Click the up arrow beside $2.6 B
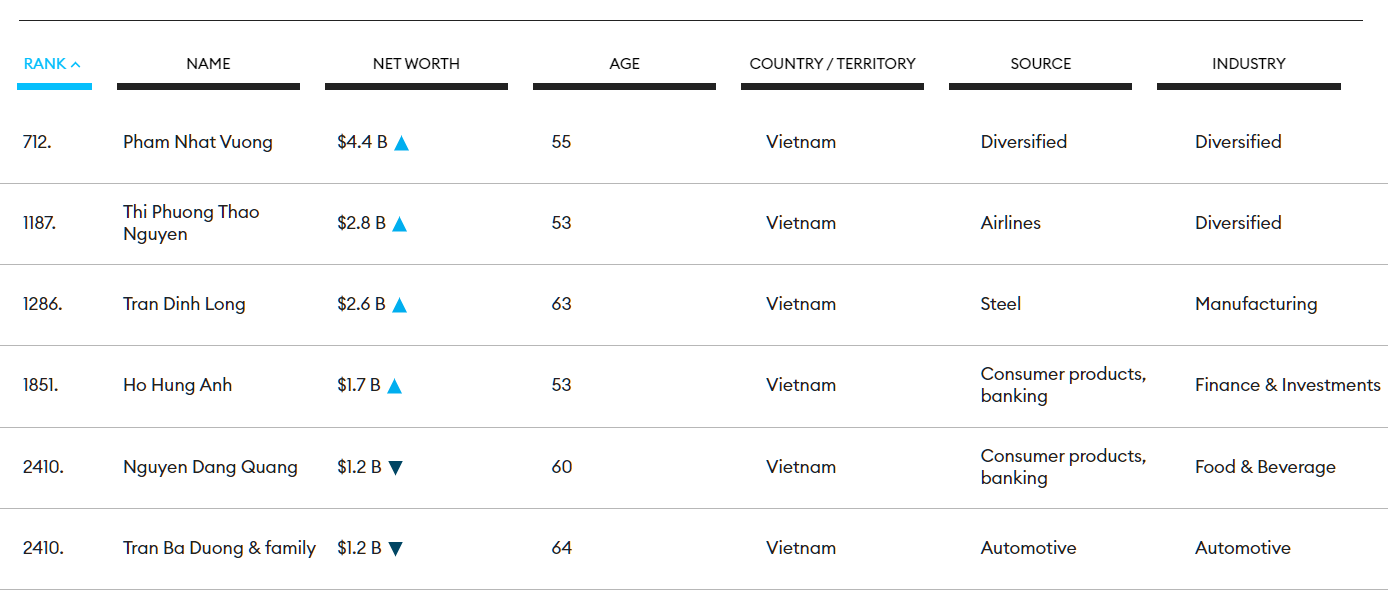 pyautogui.click(x=400, y=305)
